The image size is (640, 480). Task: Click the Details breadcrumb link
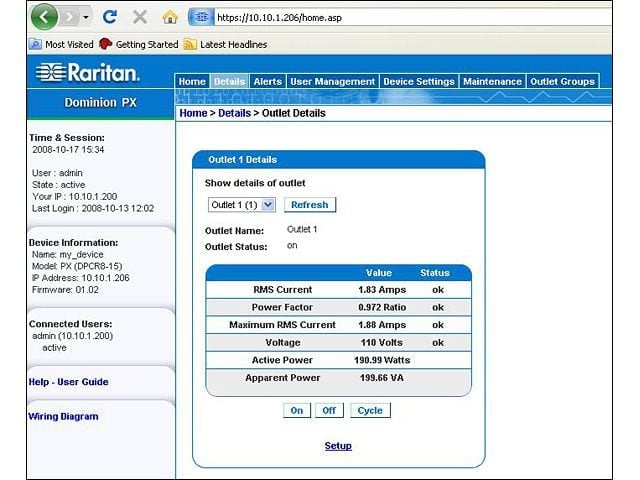click(x=234, y=113)
